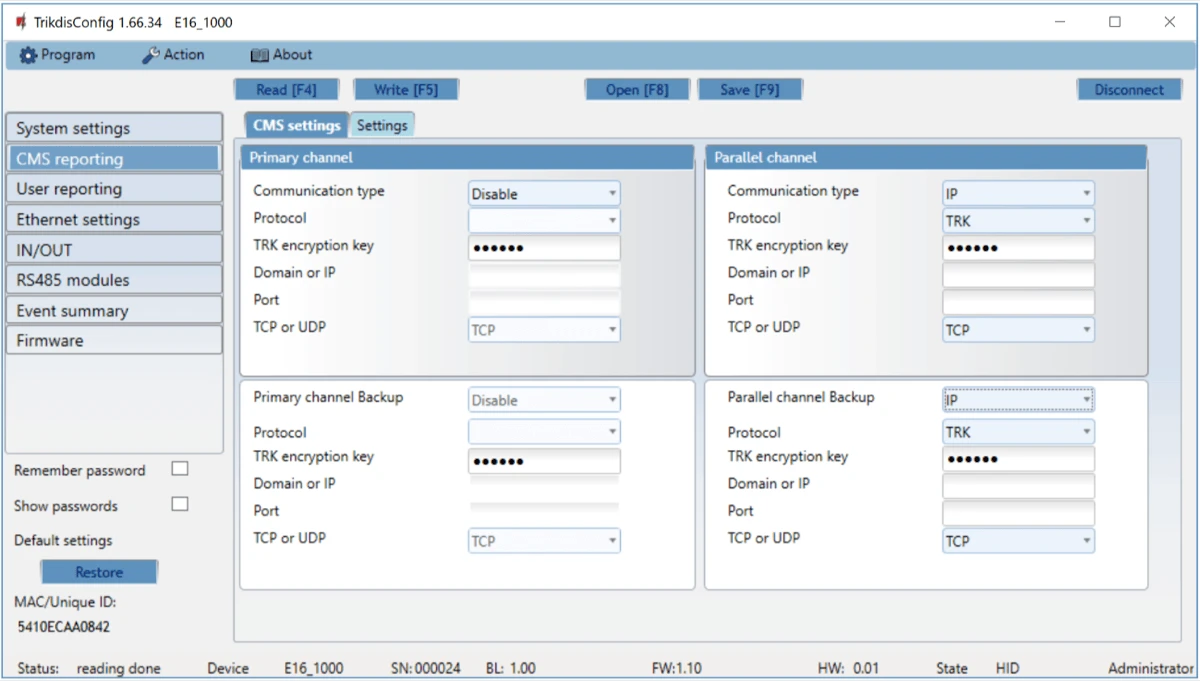Expand Primary channel Communication type dropdown

pos(544,194)
